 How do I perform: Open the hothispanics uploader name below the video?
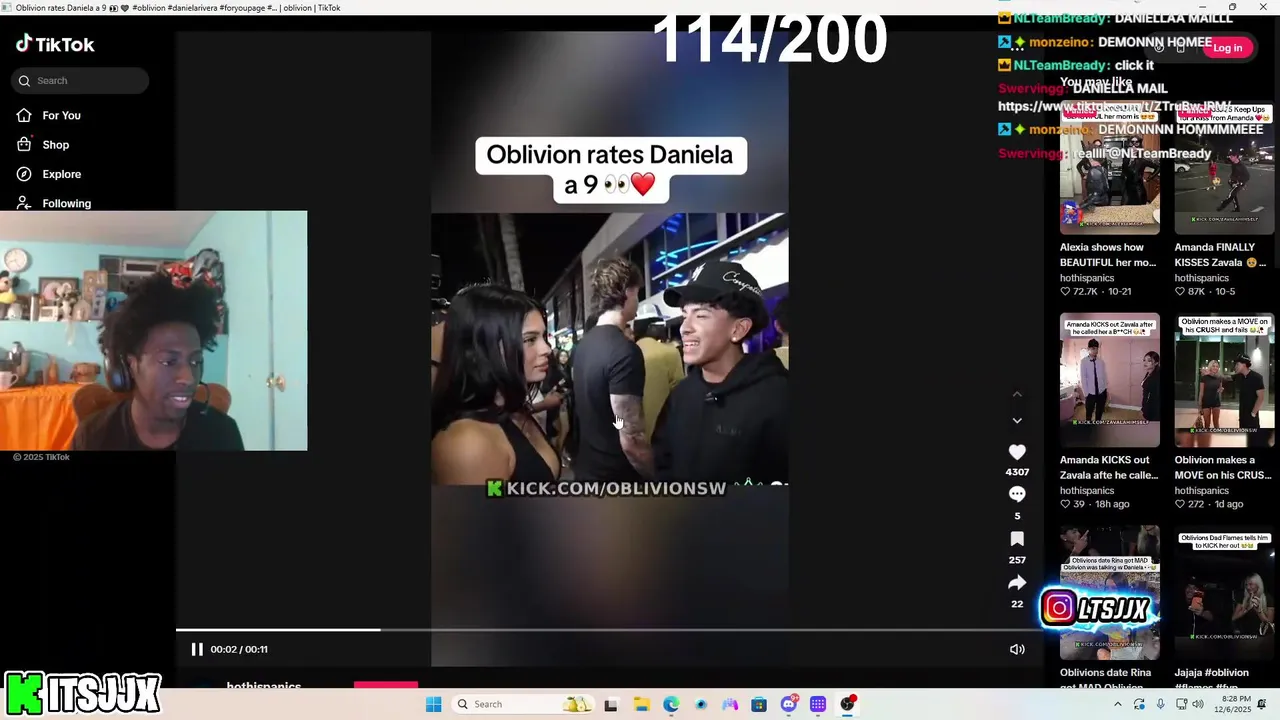[264, 687]
